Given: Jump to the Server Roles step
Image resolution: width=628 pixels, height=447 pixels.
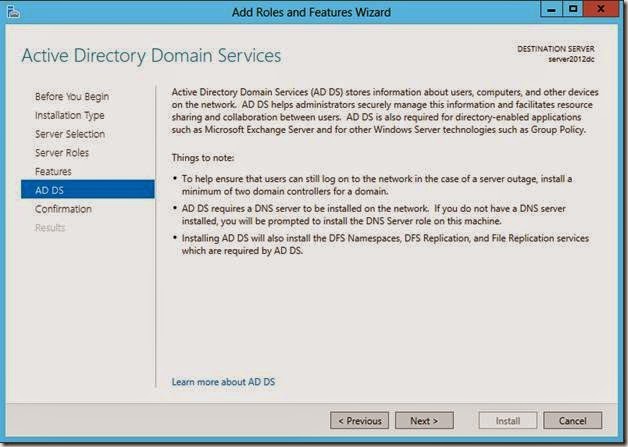Looking at the screenshot, I should [62, 153].
